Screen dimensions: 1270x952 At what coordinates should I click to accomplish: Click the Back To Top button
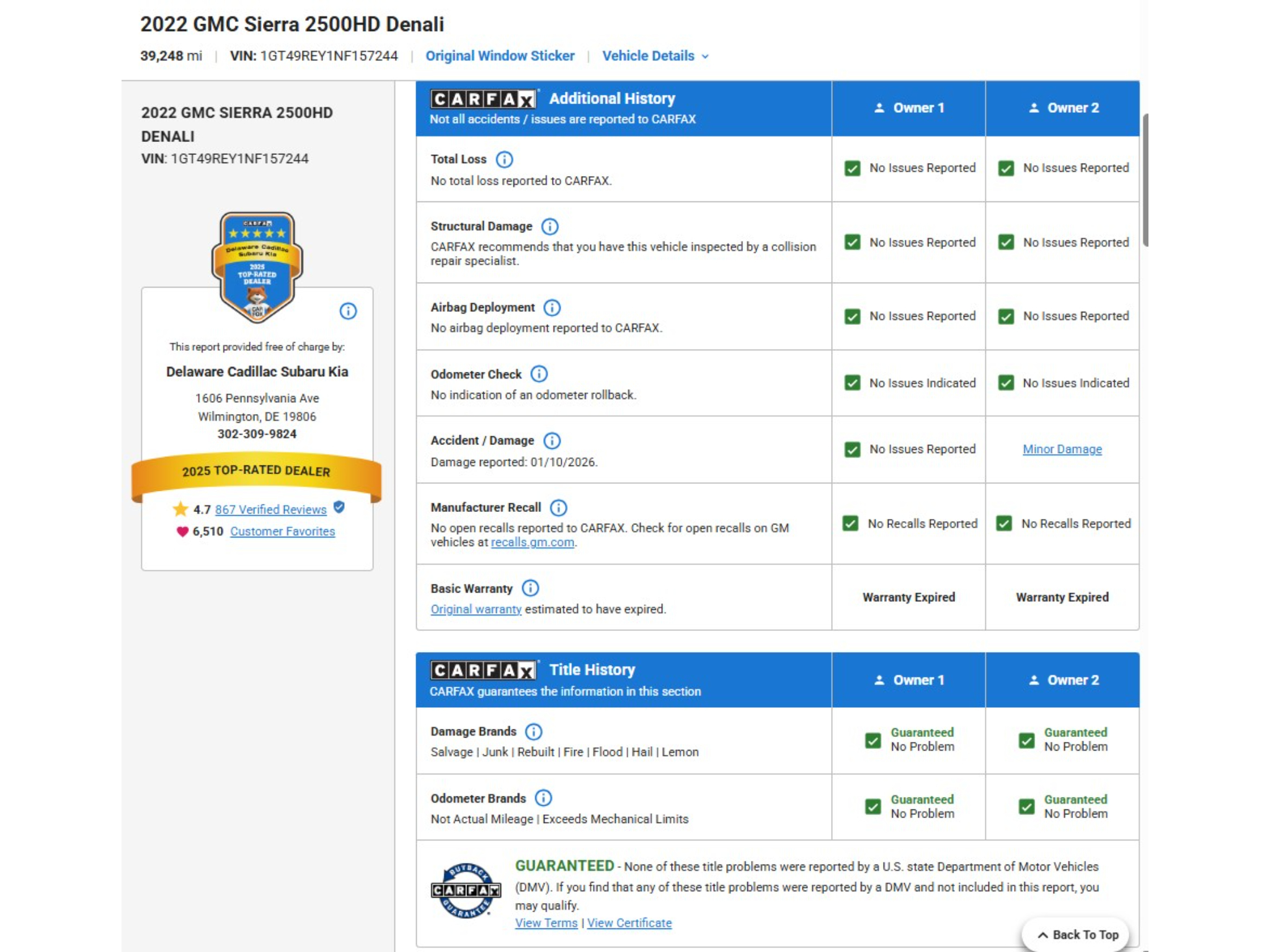[1078, 935]
